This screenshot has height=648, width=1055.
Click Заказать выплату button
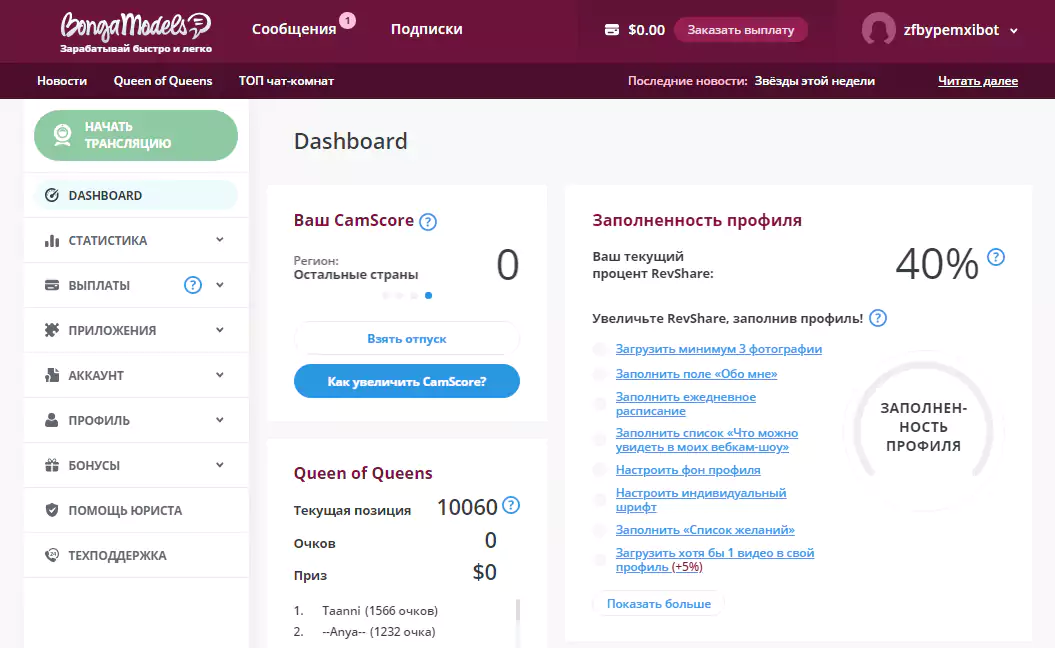click(x=741, y=30)
